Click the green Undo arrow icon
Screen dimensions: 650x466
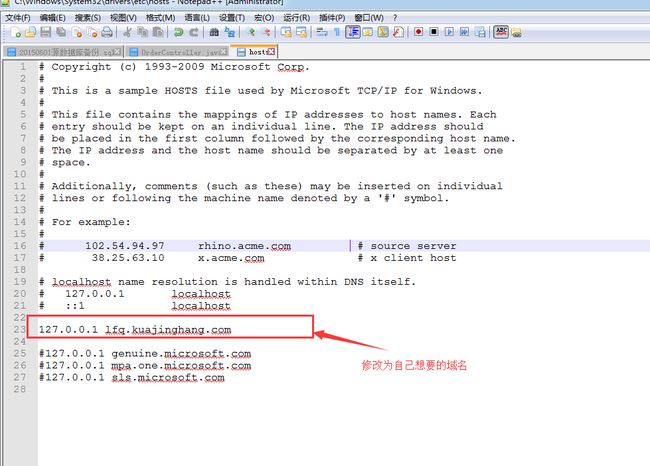point(178,32)
